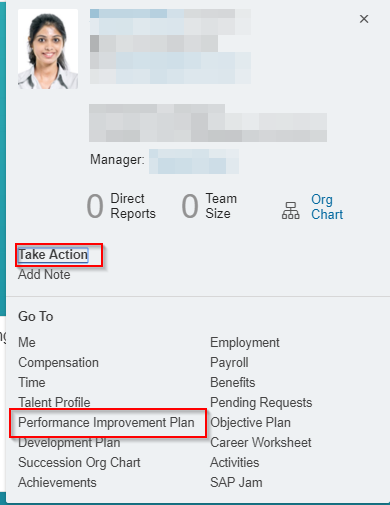
Task: Go to Me section
Action: click(27, 342)
